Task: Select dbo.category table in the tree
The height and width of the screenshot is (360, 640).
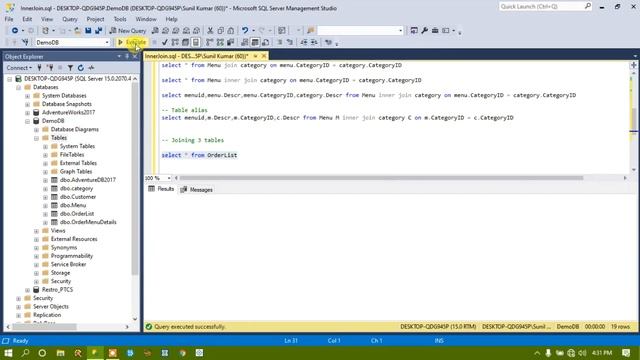Action: (76, 189)
